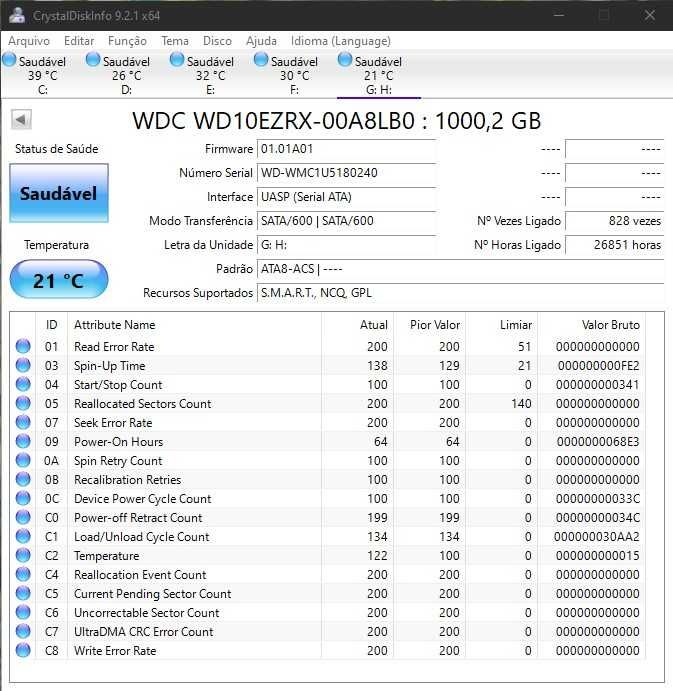The image size is (673, 691).
Task: Select the Current Pending Sector Count name
Action: [x=152, y=594]
